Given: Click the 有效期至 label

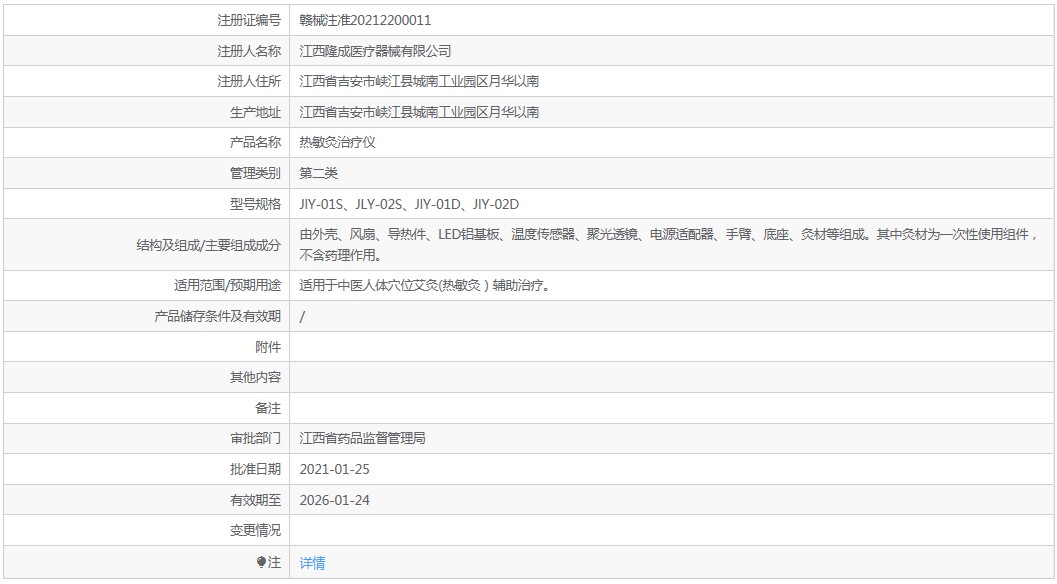Looking at the screenshot, I should [255, 500].
